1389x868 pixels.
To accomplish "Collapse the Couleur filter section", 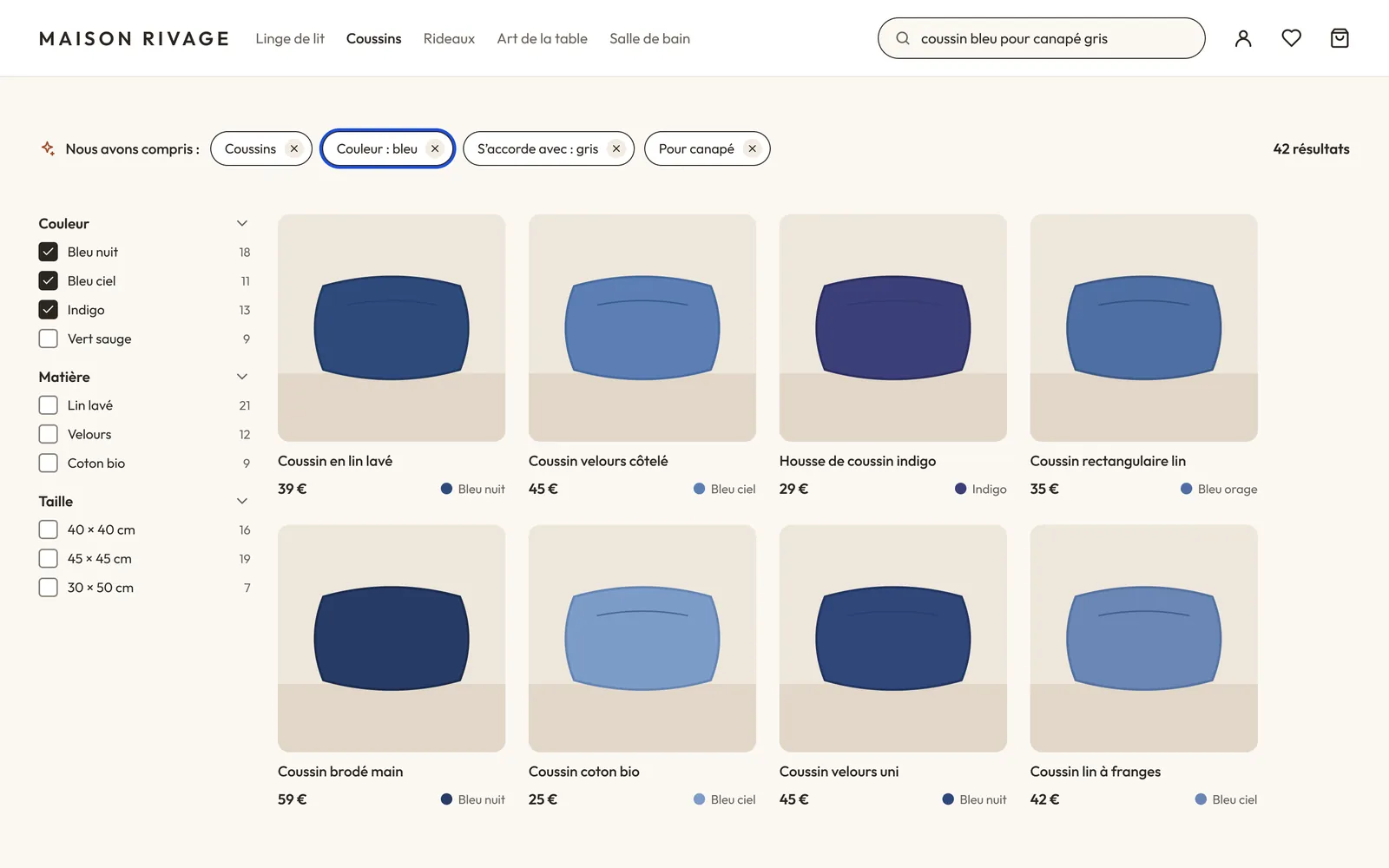I will coord(242,223).
